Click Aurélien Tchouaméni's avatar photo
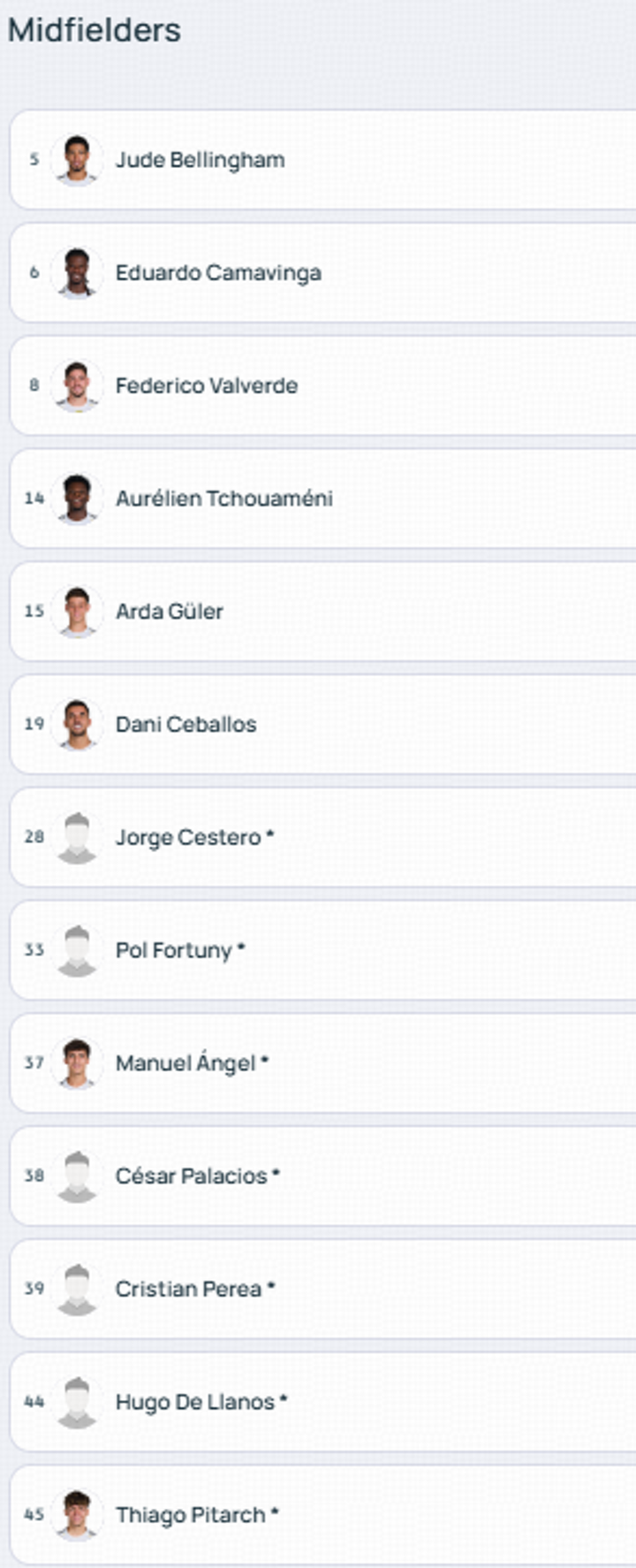636x1568 pixels. (x=77, y=499)
